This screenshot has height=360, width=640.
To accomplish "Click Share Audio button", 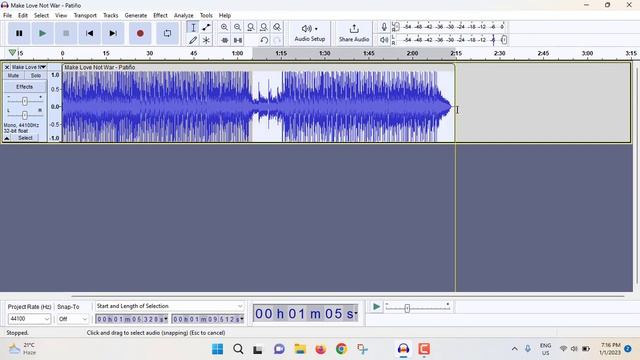I will (x=354, y=33).
